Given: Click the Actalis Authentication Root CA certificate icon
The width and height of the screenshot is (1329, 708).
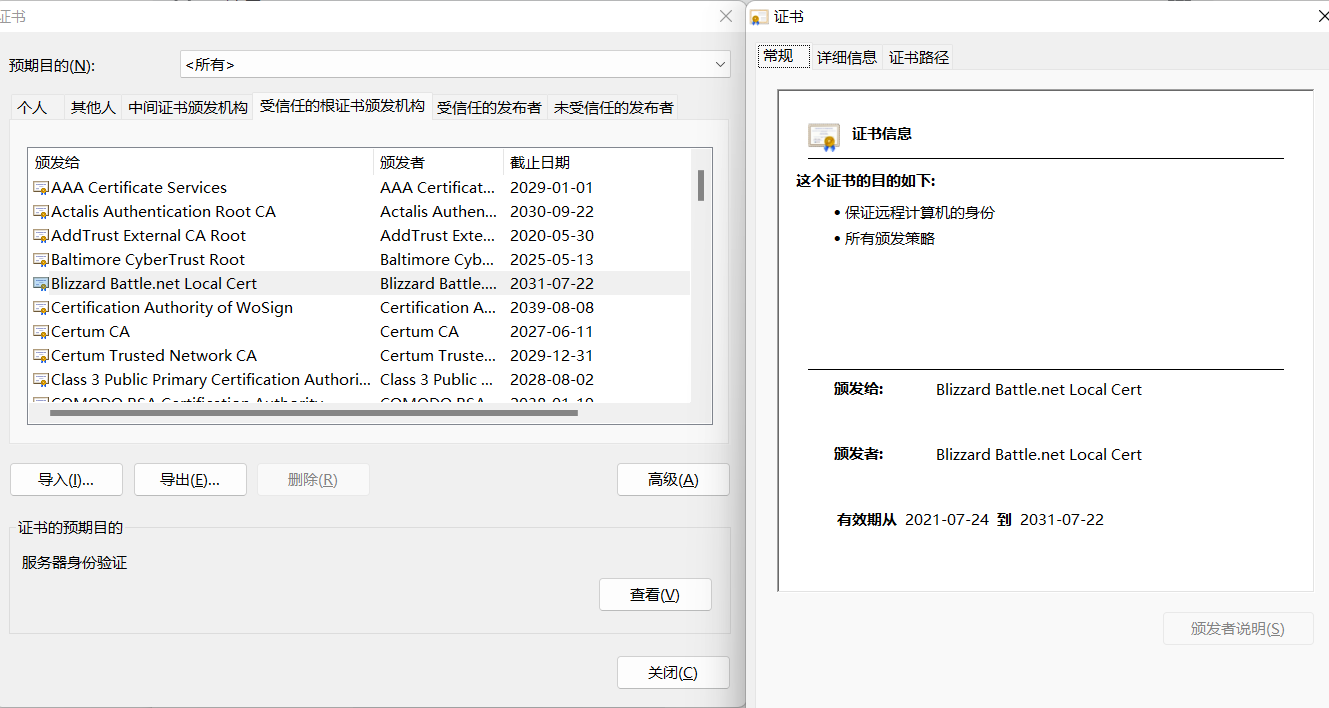Looking at the screenshot, I should click(x=41, y=212).
